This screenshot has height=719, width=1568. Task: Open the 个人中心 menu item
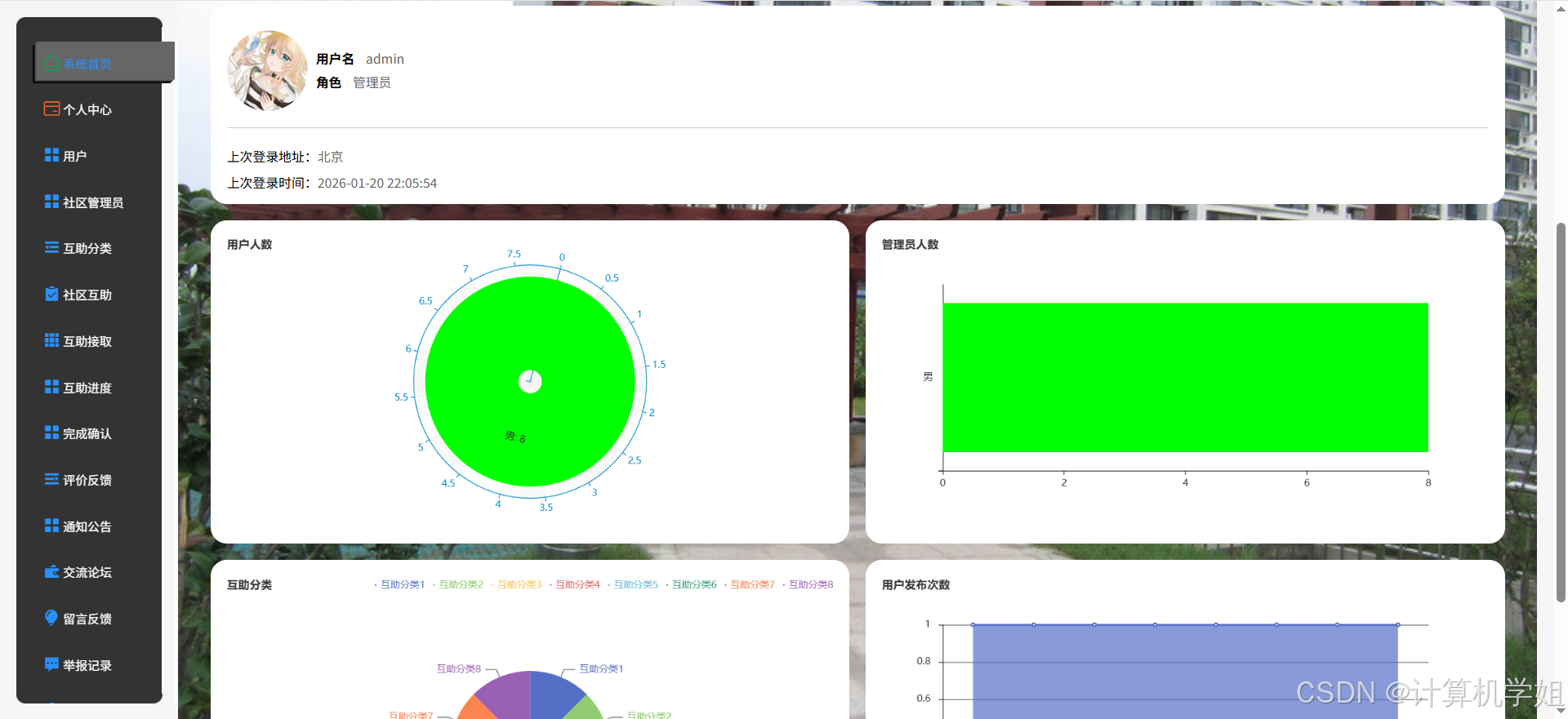click(x=89, y=109)
